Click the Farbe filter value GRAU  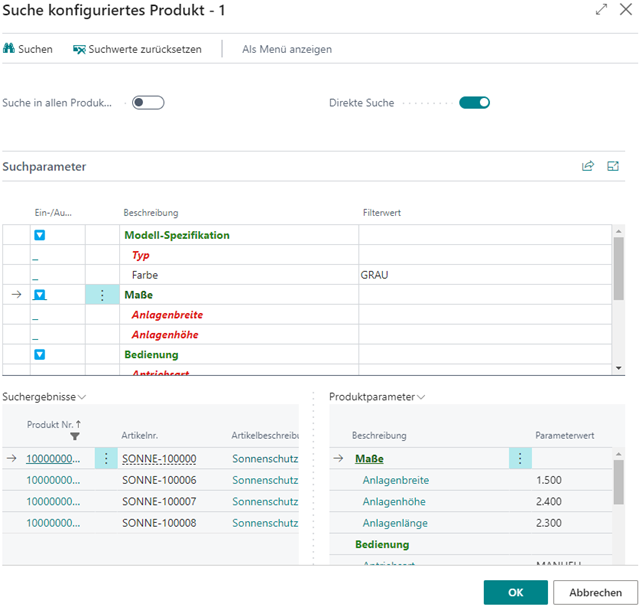pos(376,275)
